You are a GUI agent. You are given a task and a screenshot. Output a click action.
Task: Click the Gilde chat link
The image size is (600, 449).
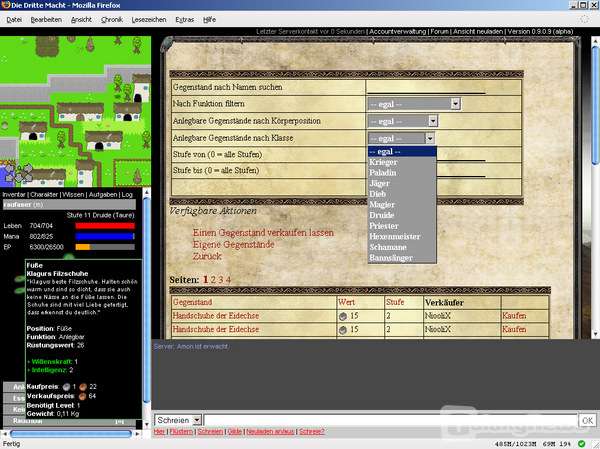pyautogui.click(x=235, y=432)
